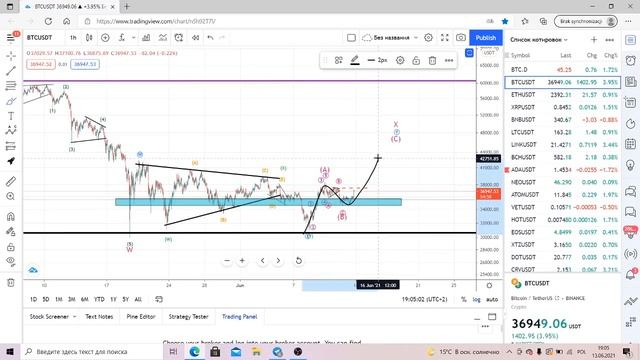This screenshot has width=640, height=360.
Task: Open the go to date button
Action: [x=159, y=299]
